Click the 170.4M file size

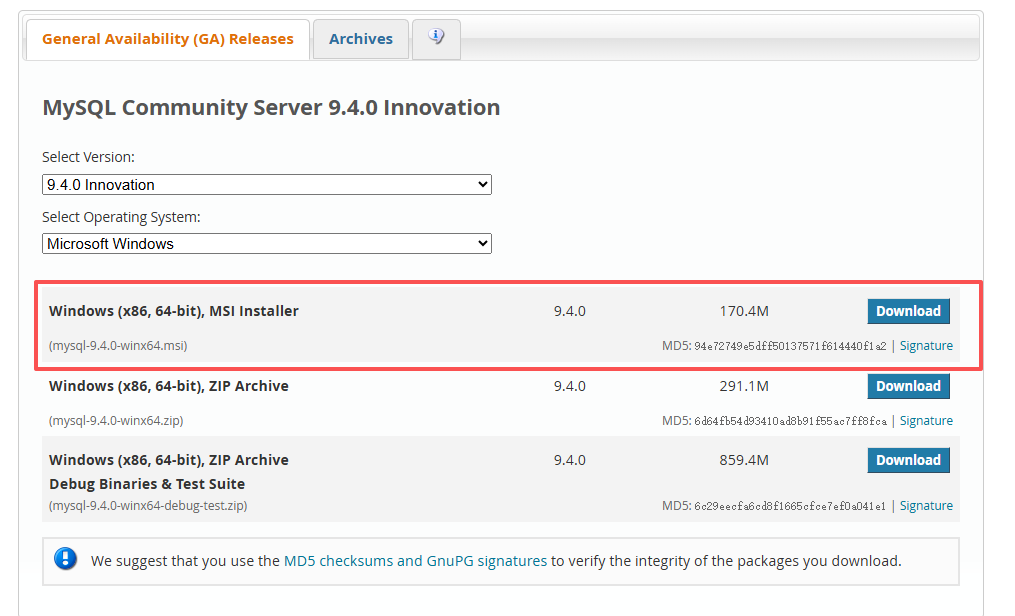click(744, 311)
